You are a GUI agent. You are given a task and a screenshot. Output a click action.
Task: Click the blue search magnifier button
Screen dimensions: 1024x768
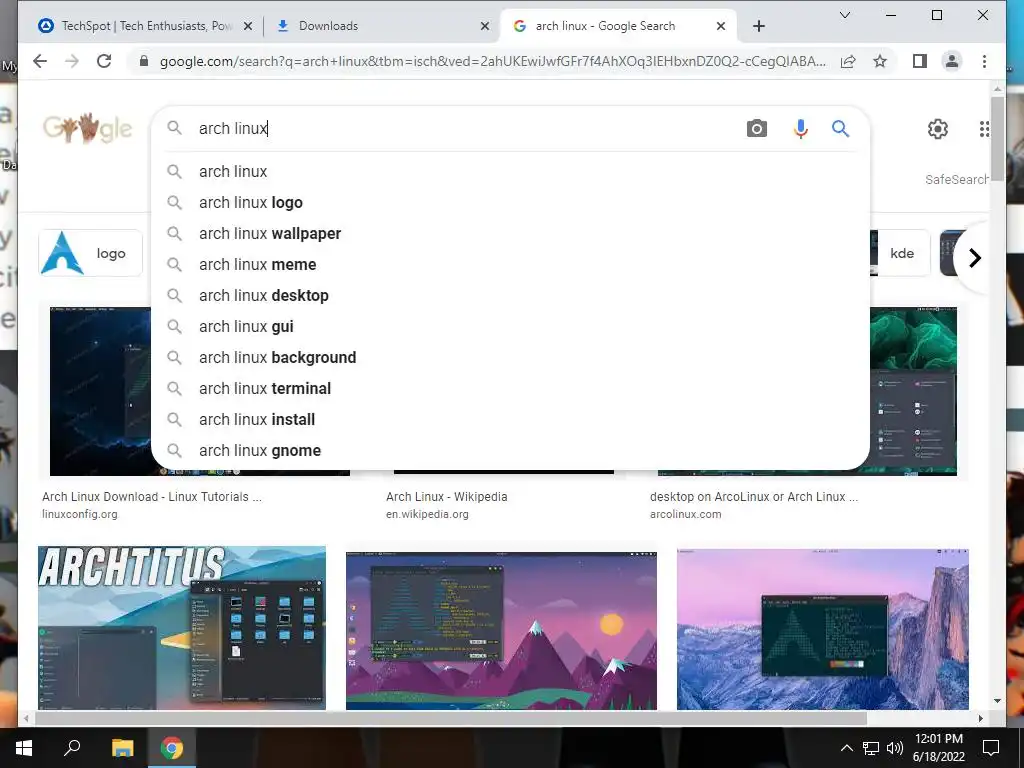pos(840,129)
